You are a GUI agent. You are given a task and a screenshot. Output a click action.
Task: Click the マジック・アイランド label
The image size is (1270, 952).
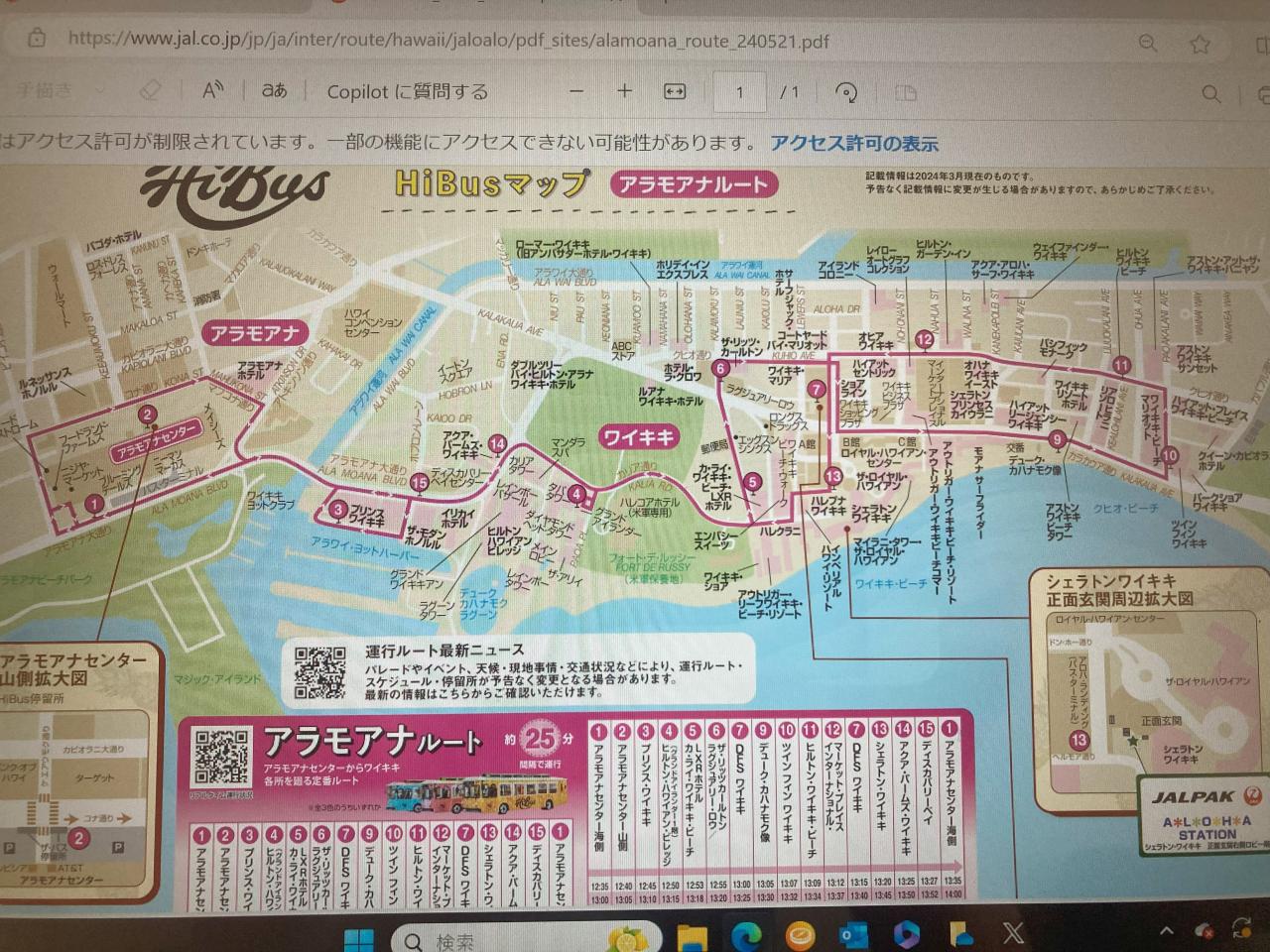click(216, 679)
